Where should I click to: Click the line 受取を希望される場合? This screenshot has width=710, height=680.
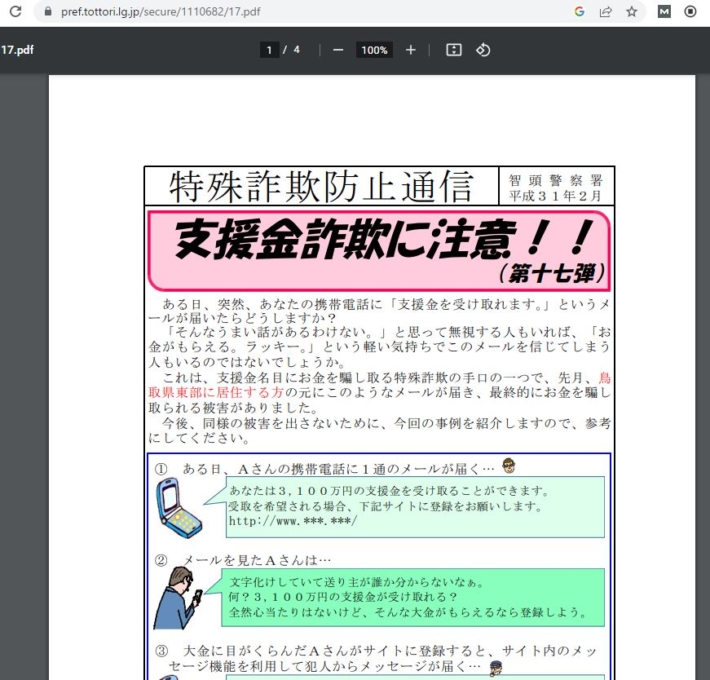385,506
